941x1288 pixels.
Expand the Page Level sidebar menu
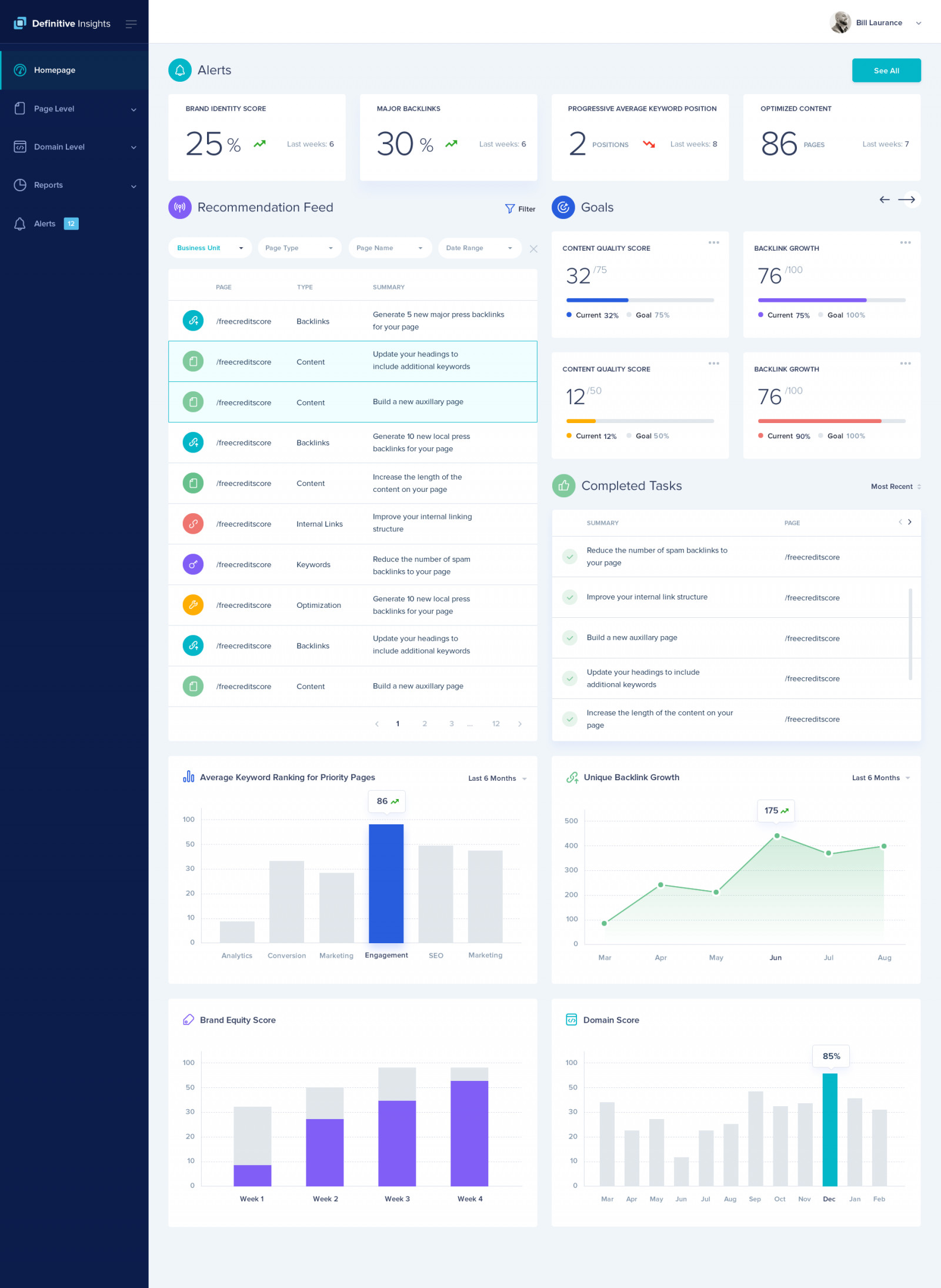[75, 109]
